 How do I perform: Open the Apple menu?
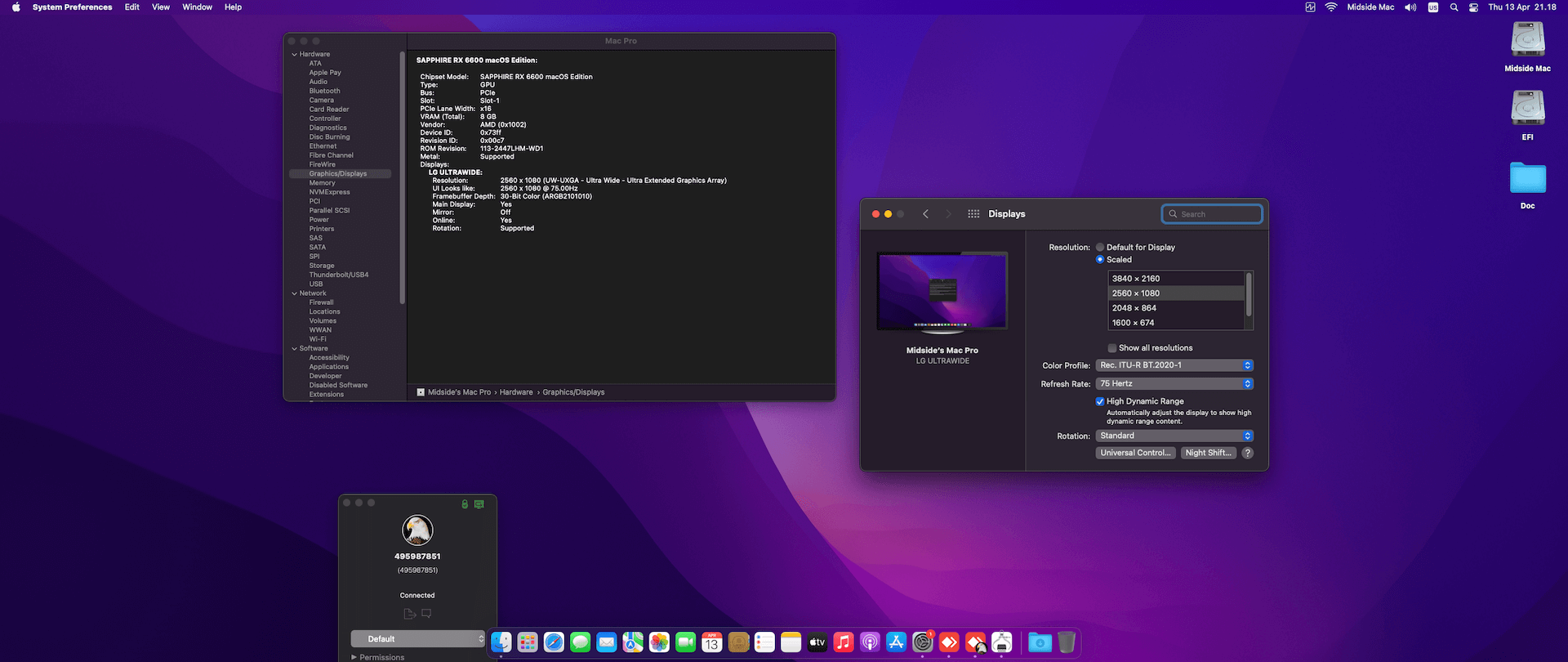tap(16, 7)
